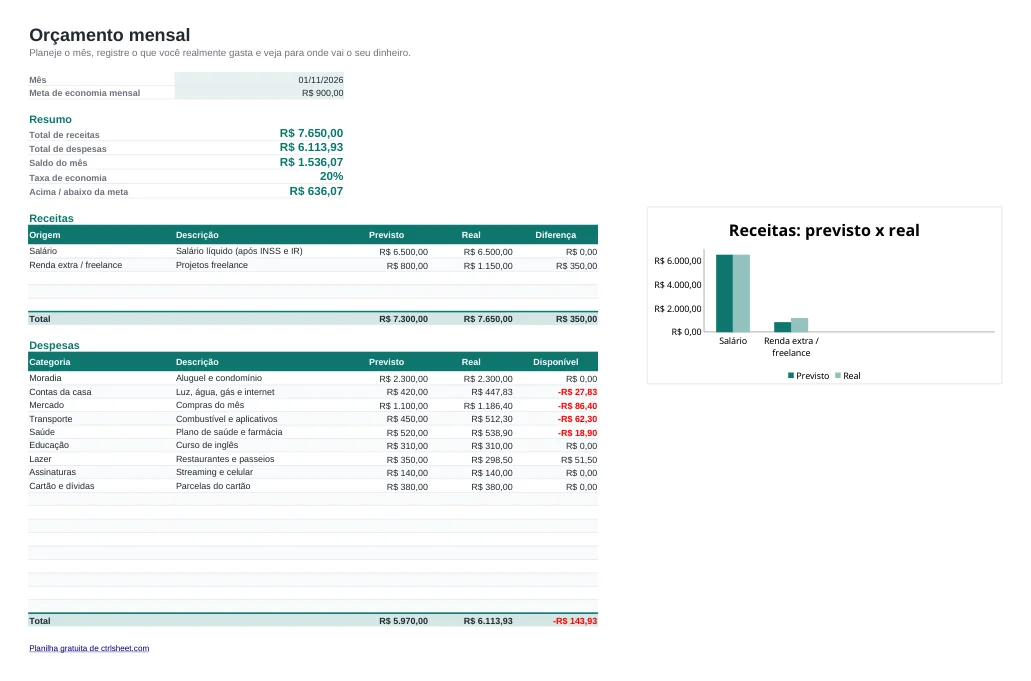Image resolution: width=1031 pixels, height=681 pixels.
Task: Select the Projetos freelance description cell
Action: coord(212,265)
